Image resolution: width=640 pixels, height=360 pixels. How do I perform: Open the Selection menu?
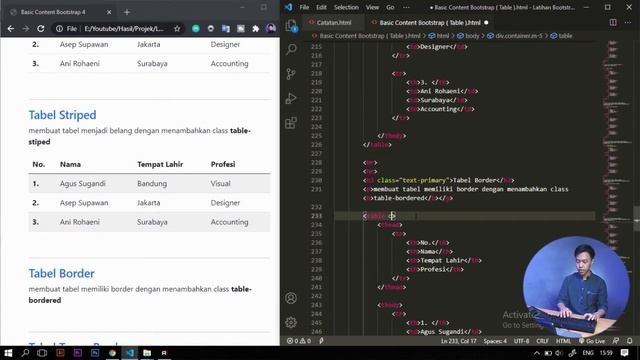click(x=346, y=7)
